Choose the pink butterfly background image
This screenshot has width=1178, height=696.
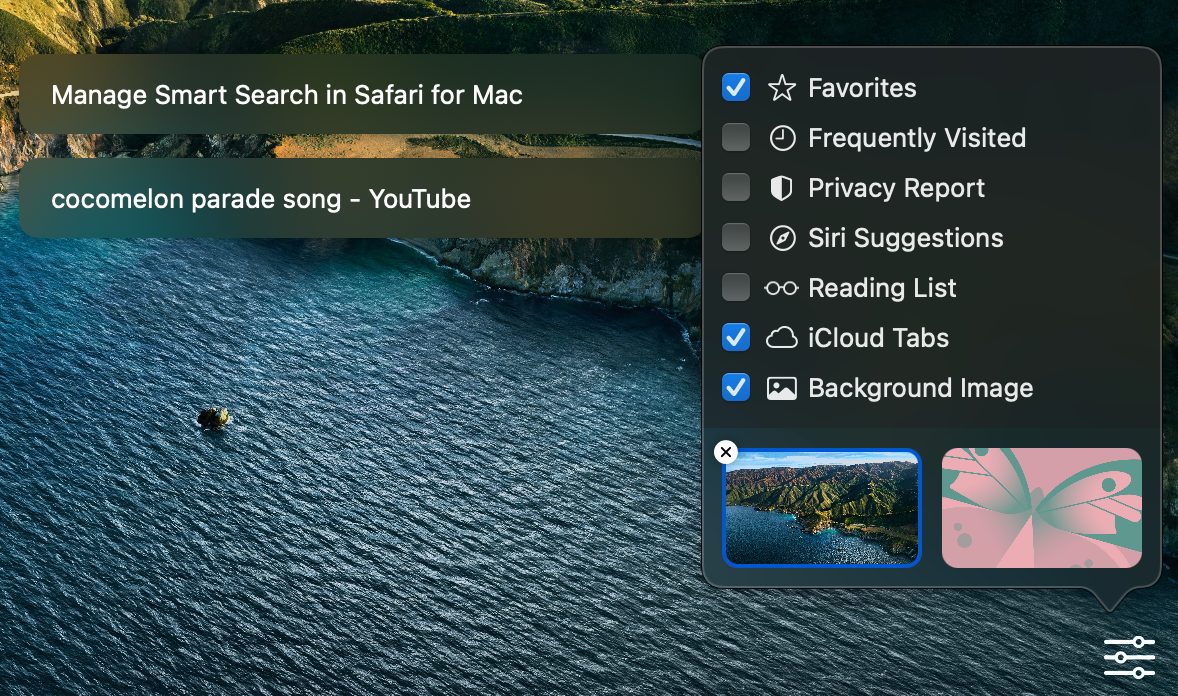coord(1041,508)
